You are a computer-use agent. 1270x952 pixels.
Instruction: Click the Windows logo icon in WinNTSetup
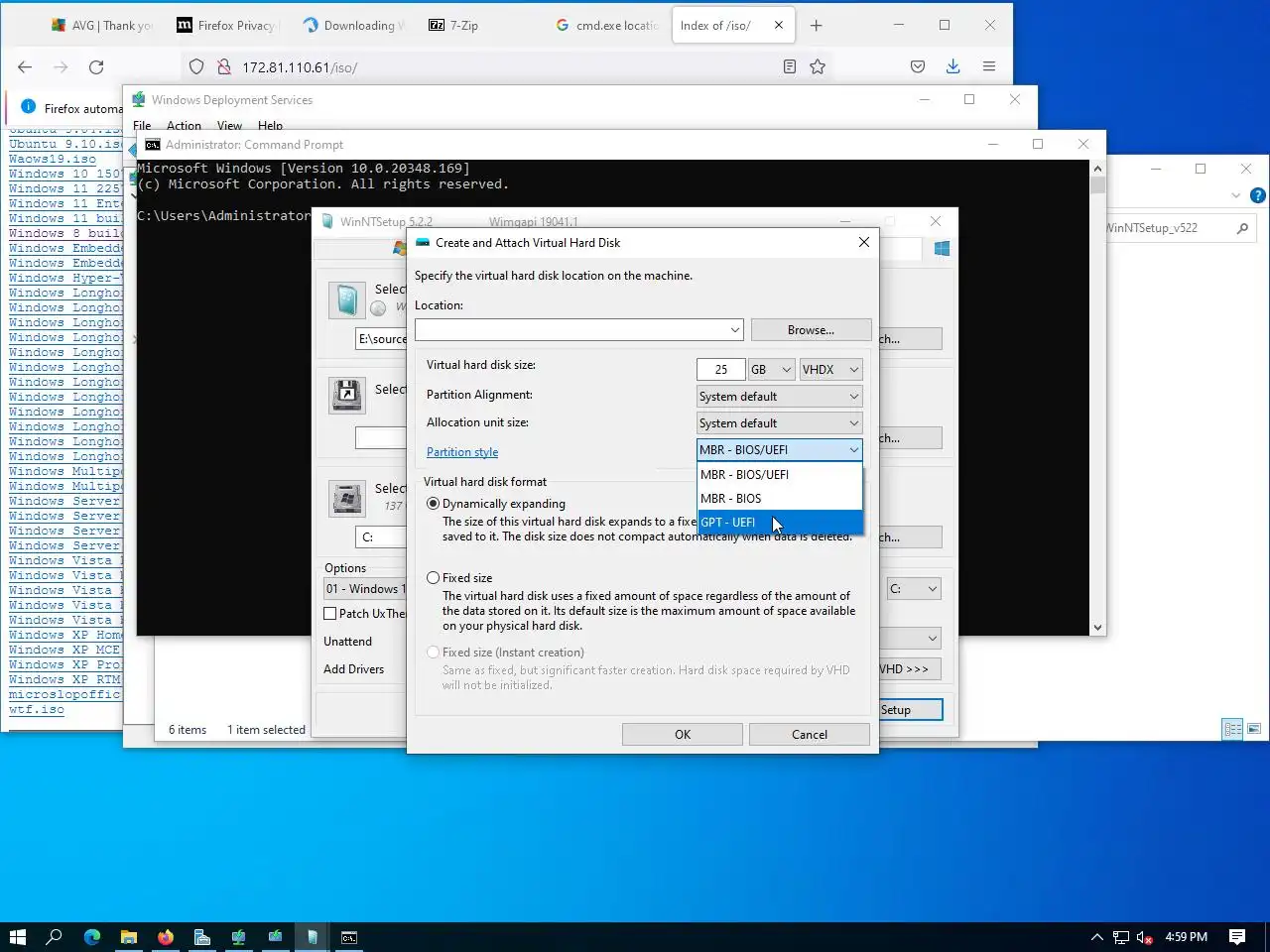click(942, 248)
